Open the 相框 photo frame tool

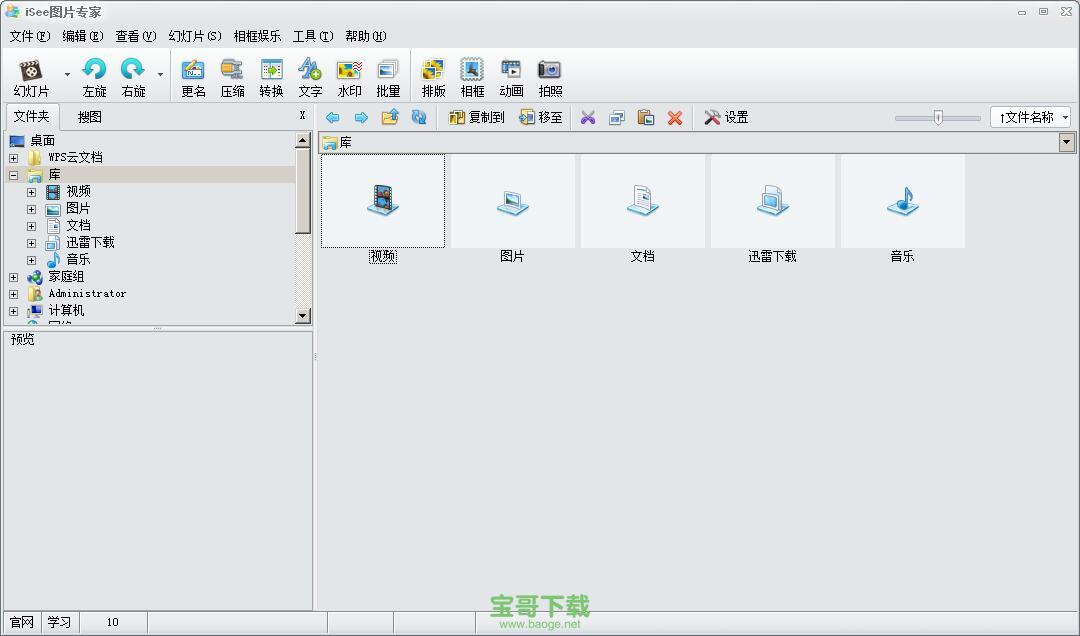point(471,75)
